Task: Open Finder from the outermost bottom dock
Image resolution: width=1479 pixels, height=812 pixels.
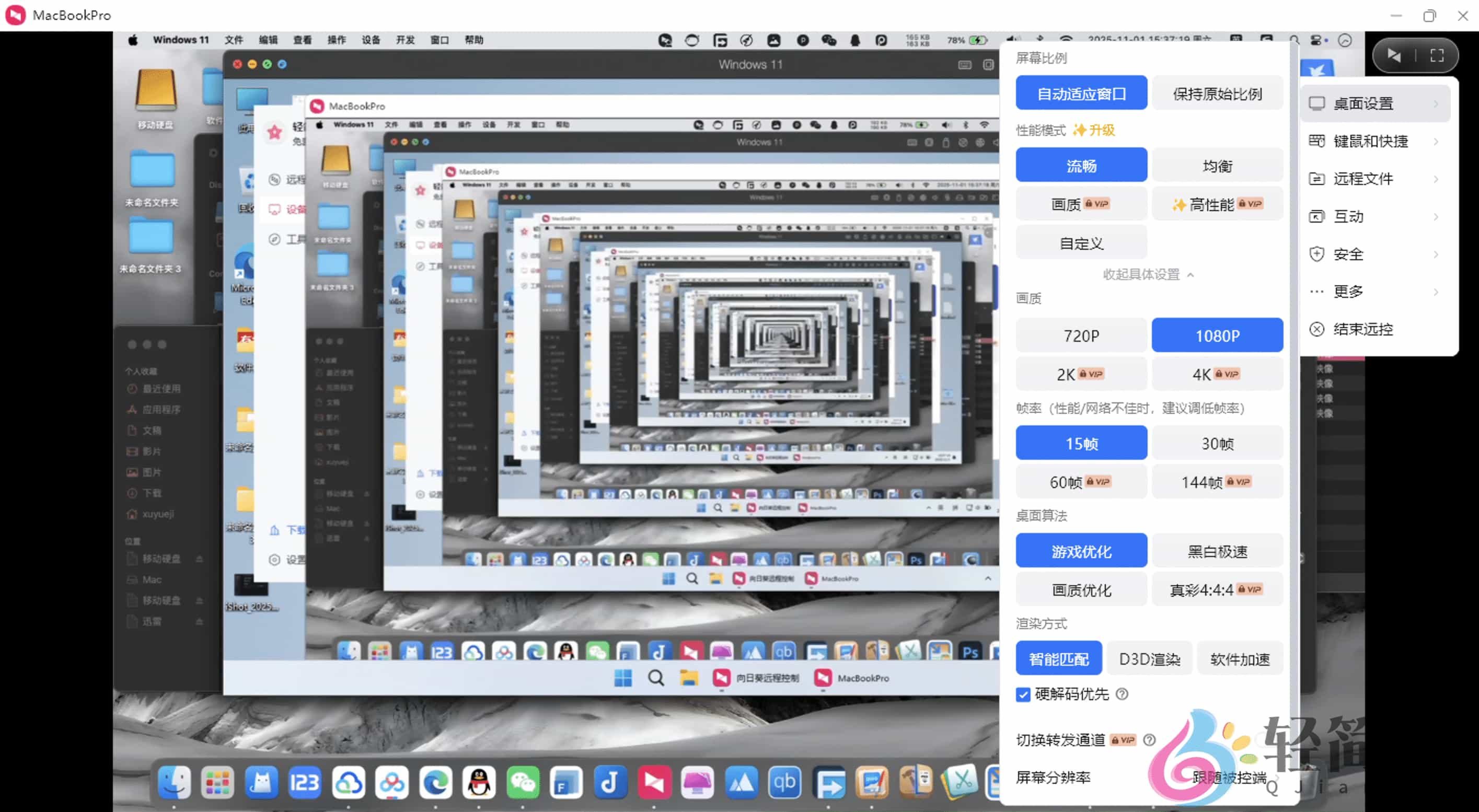Action: pos(174,782)
